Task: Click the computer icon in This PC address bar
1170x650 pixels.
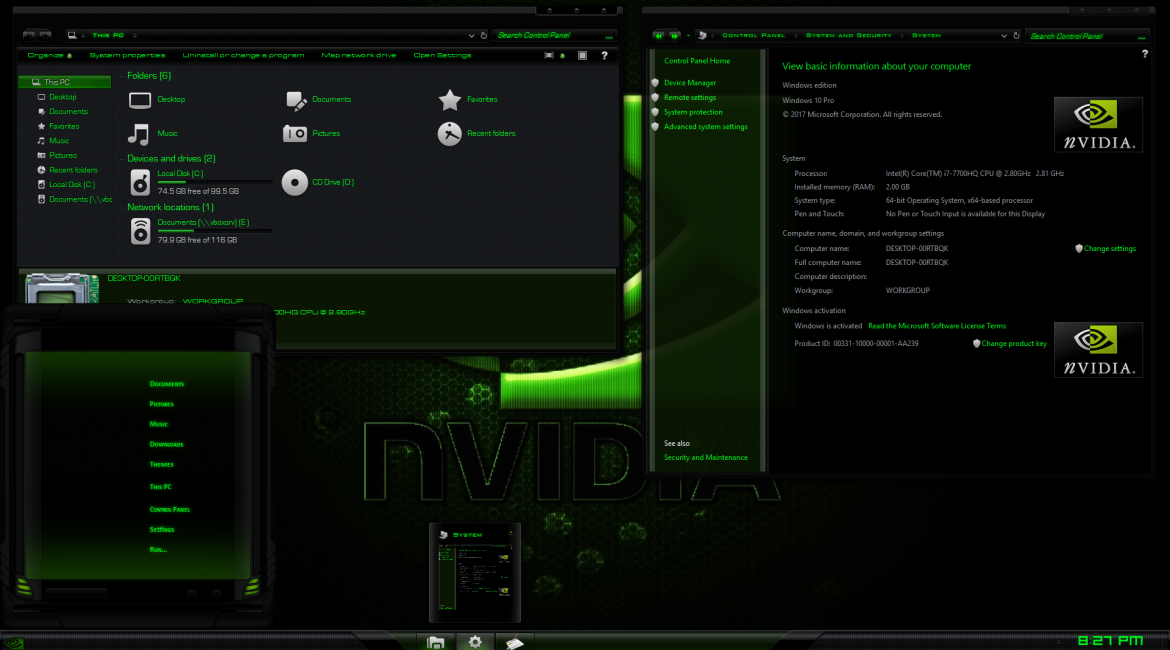Action: coord(72,35)
